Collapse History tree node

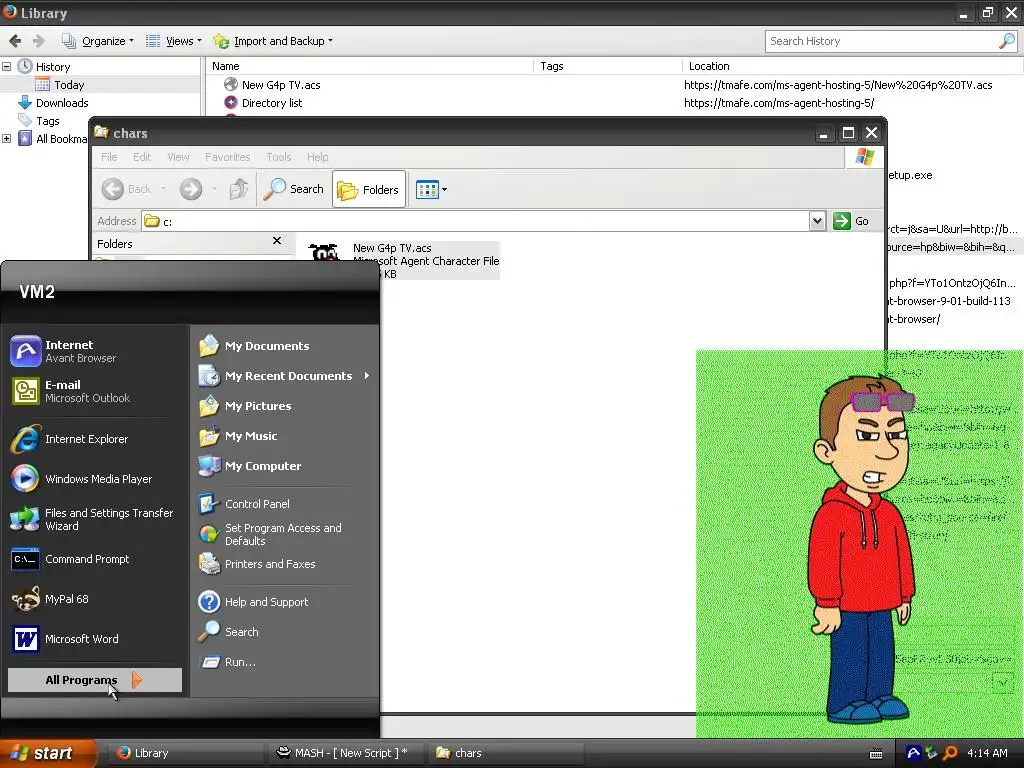point(7,67)
